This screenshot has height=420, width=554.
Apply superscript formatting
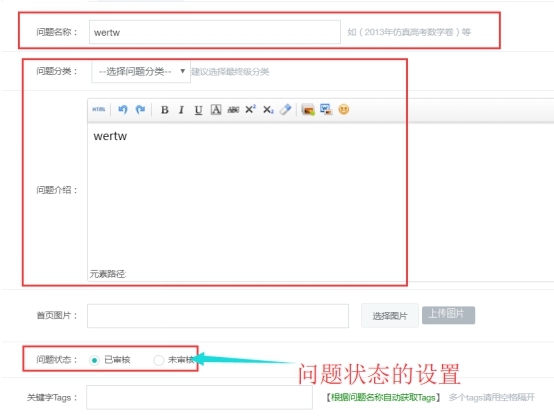pos(251,110)
